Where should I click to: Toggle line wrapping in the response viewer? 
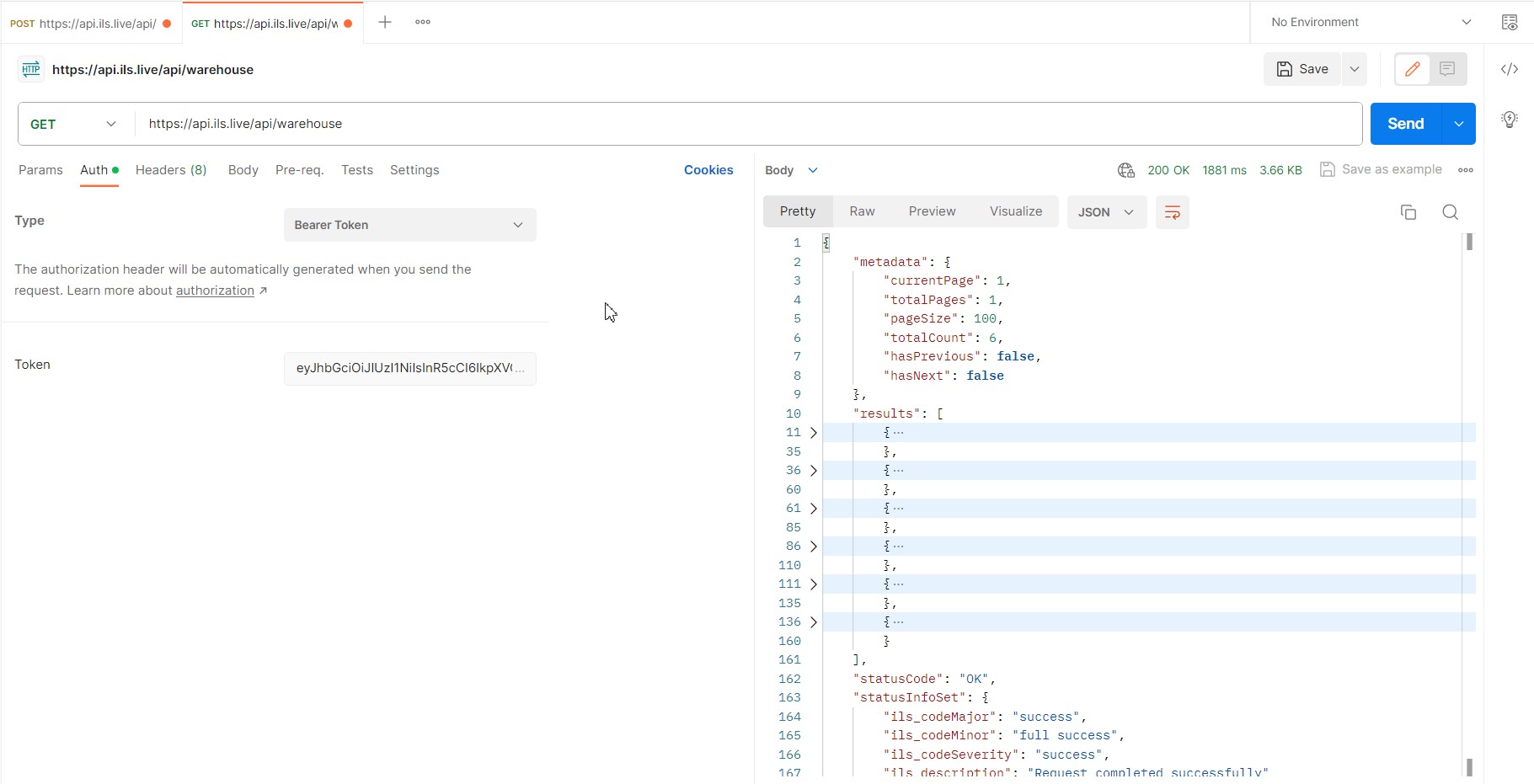click(x=1173, y=212)
